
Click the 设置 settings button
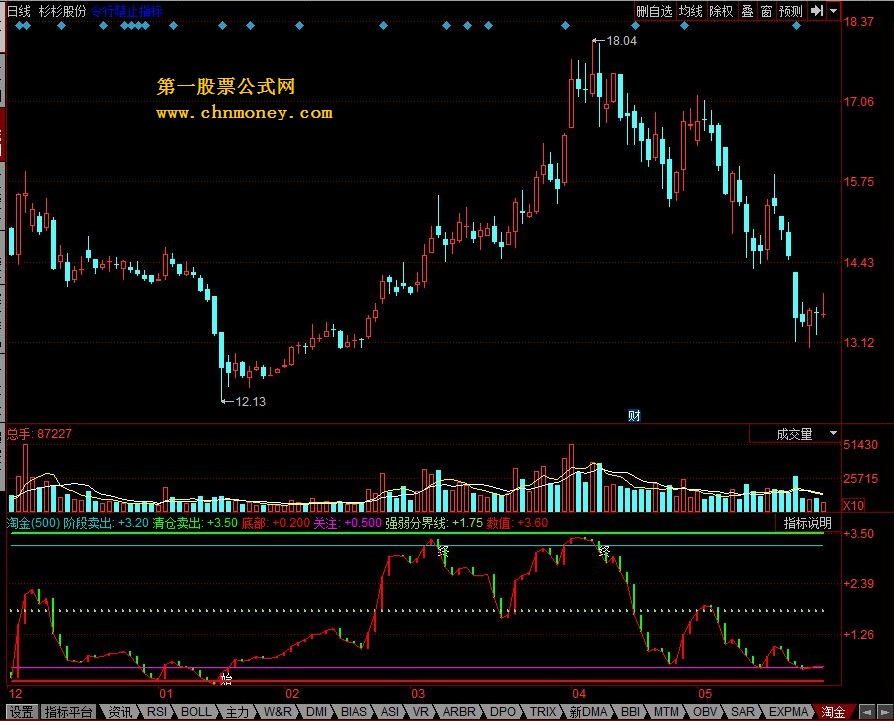(22, 712)
